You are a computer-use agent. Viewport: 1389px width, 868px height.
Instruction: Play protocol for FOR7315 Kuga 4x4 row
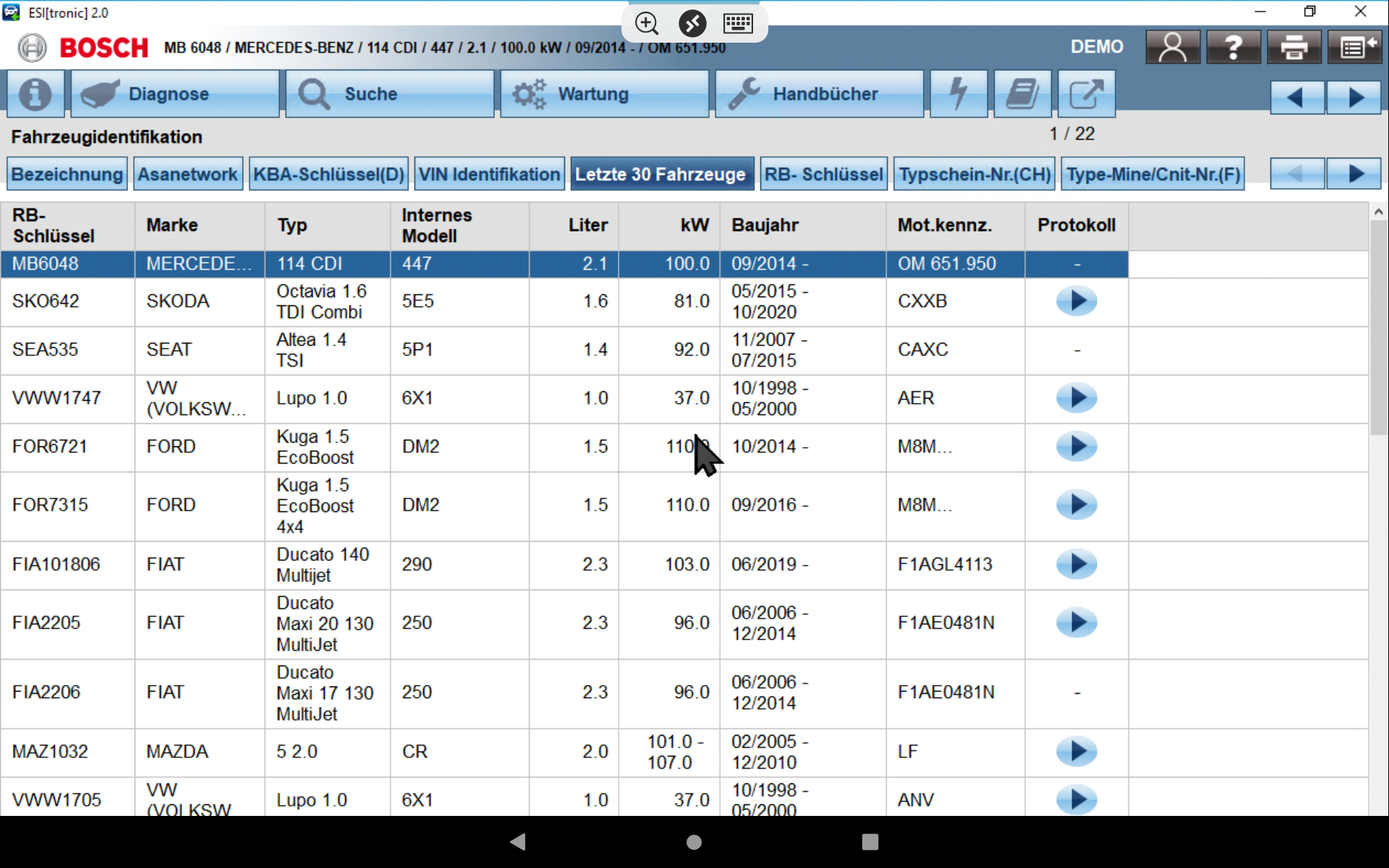coord(1076,506)
